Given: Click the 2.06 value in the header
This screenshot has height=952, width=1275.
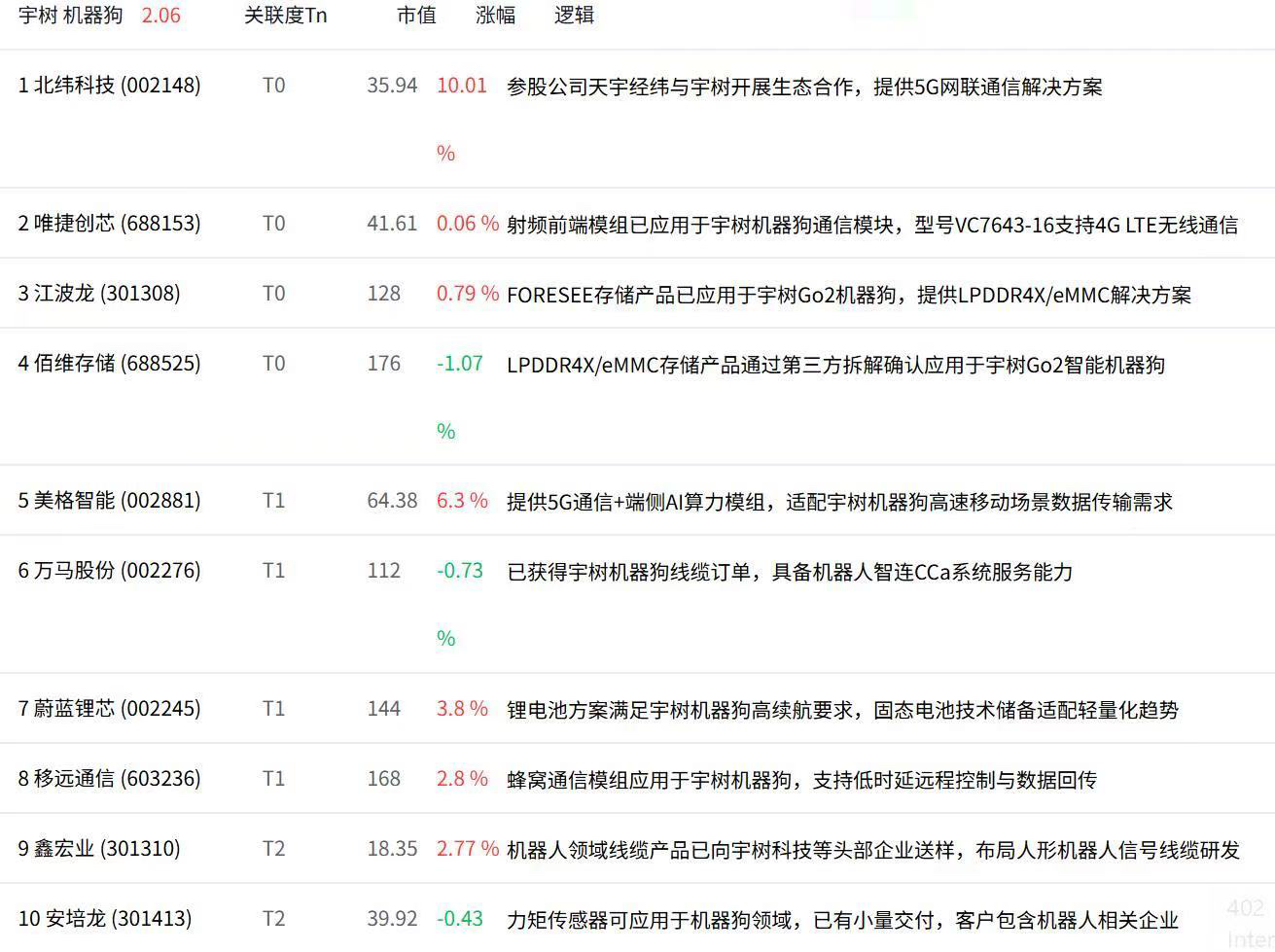Looking at the screenshot, I should click(x=160, y=16).
